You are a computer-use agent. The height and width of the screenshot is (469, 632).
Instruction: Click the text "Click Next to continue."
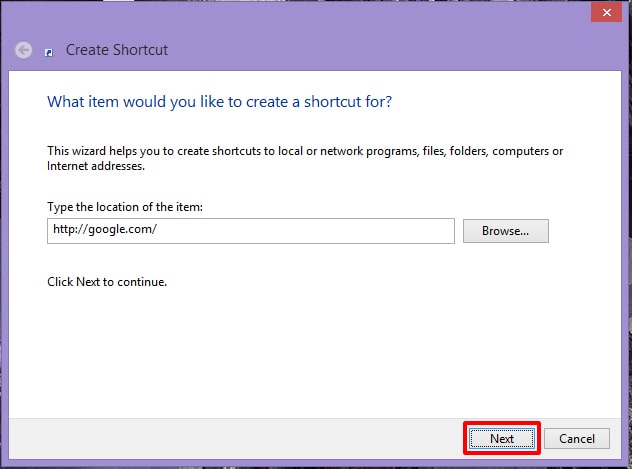point(107,282)
